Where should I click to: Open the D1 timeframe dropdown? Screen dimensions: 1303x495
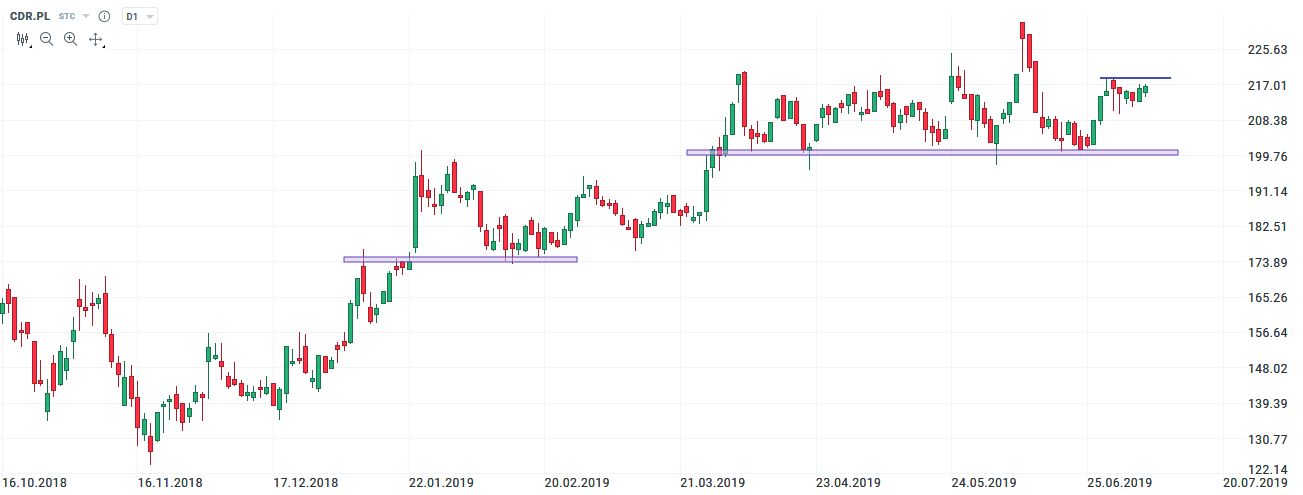(139, 17)
